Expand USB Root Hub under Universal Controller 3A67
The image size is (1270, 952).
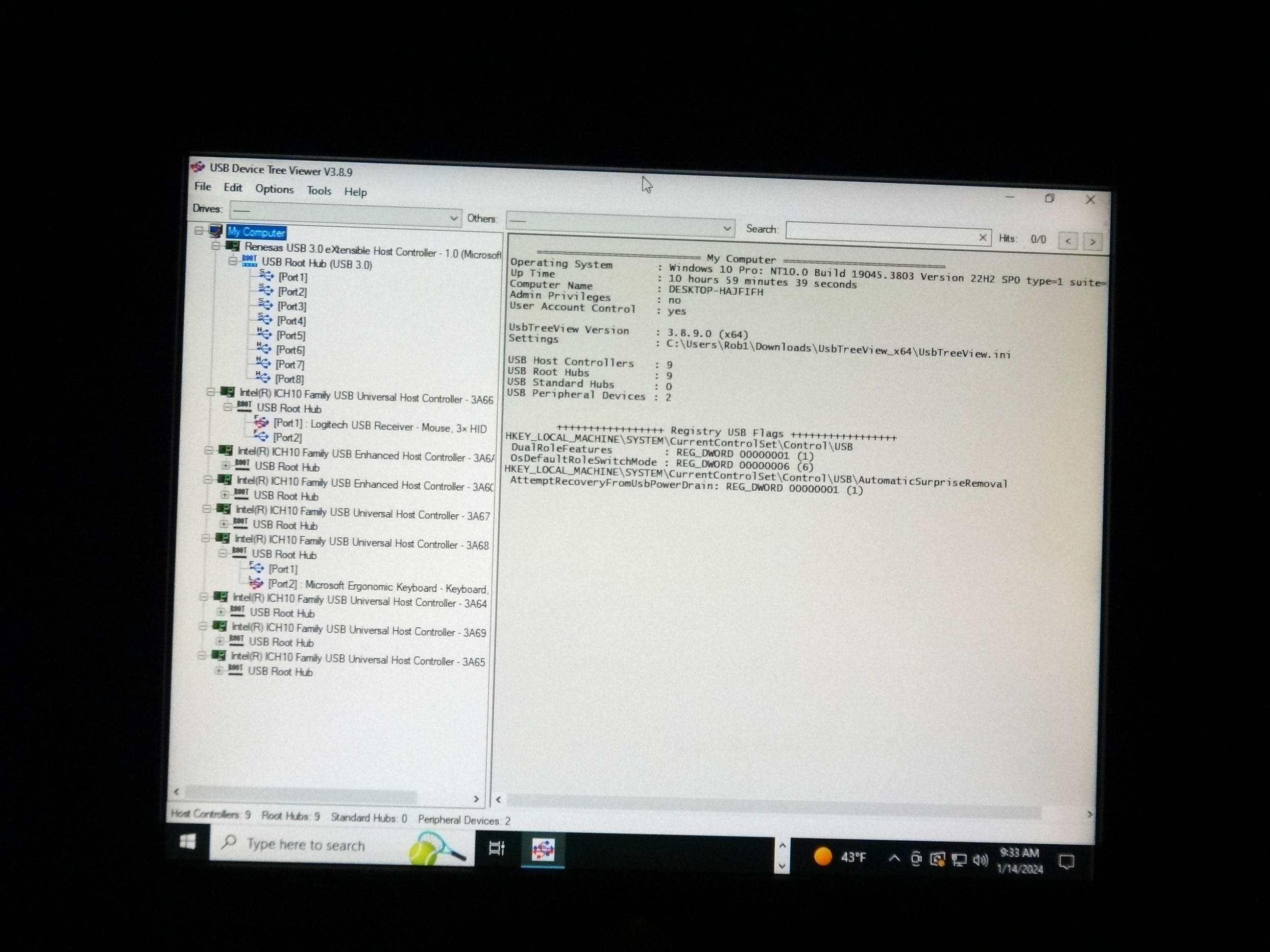click(224, 524)
